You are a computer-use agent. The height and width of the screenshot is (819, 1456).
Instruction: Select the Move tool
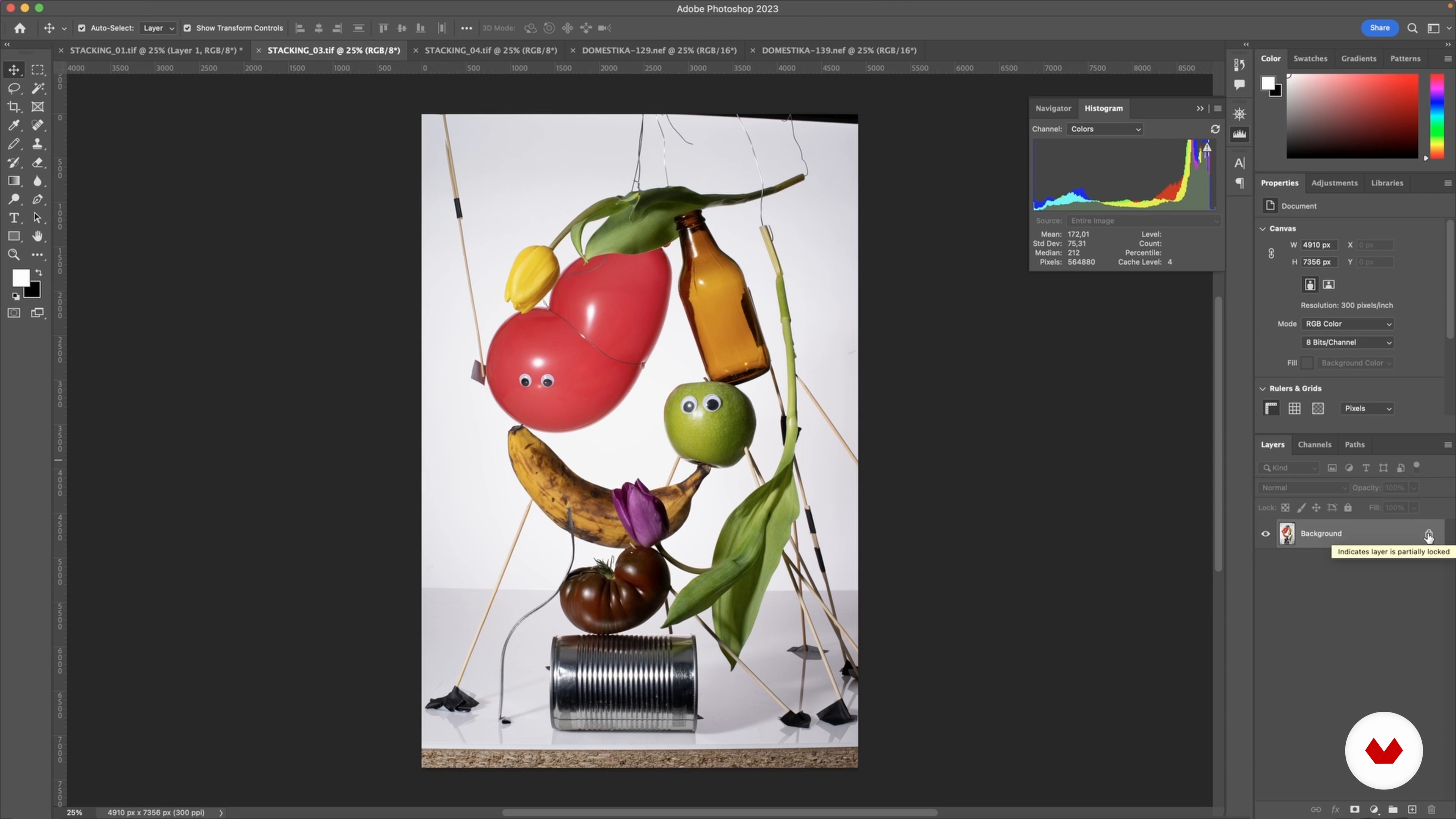tap(14, 70)
